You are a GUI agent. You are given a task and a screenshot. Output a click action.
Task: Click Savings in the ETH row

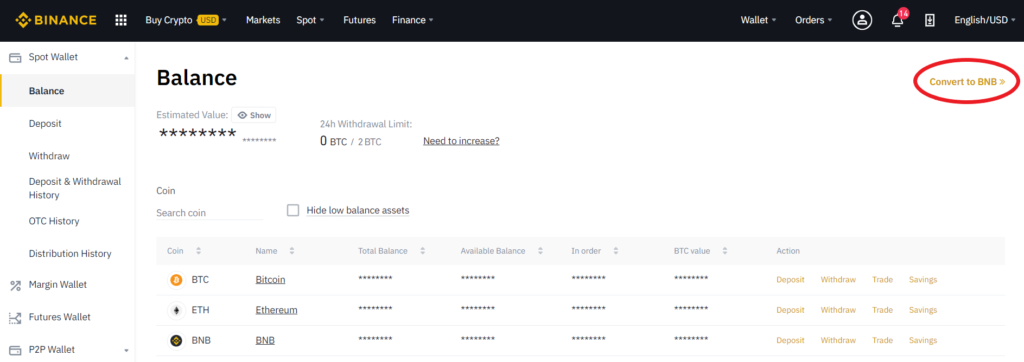923,310
